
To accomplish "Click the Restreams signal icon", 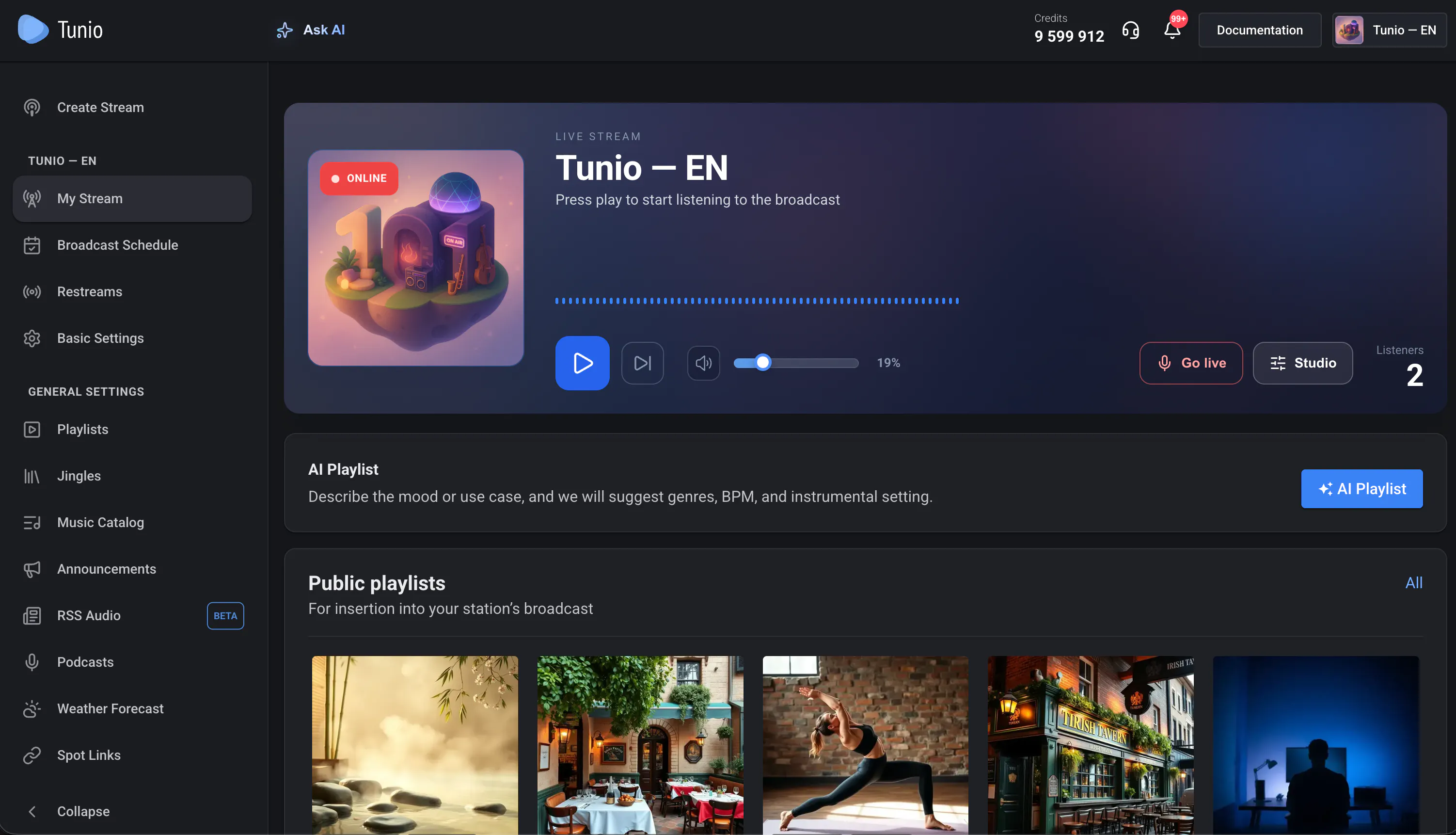I will pyautogui.click(x=32, y=291).
